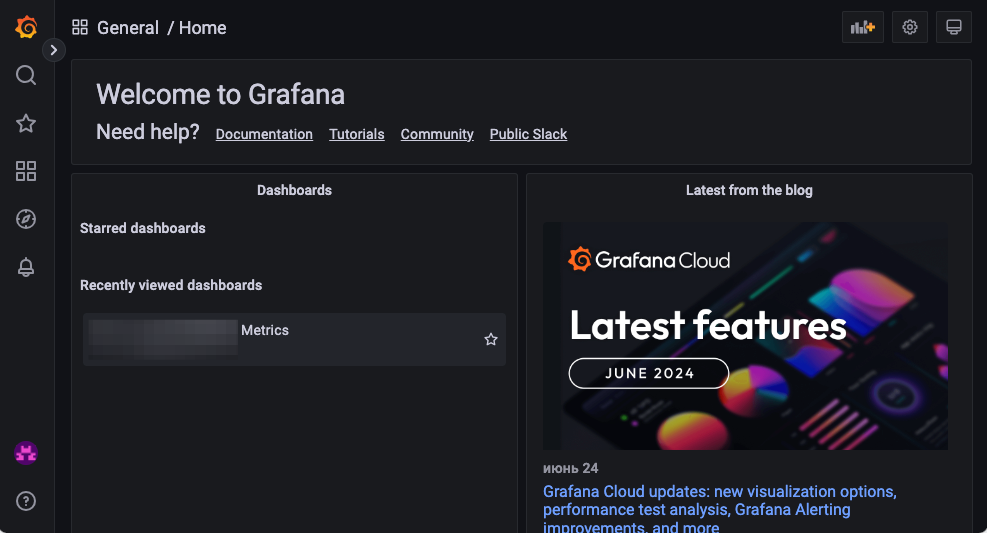Screen dimensions: 987x533
Task: Open the Search dashboards magnifier icon
Action: (26, 75)
